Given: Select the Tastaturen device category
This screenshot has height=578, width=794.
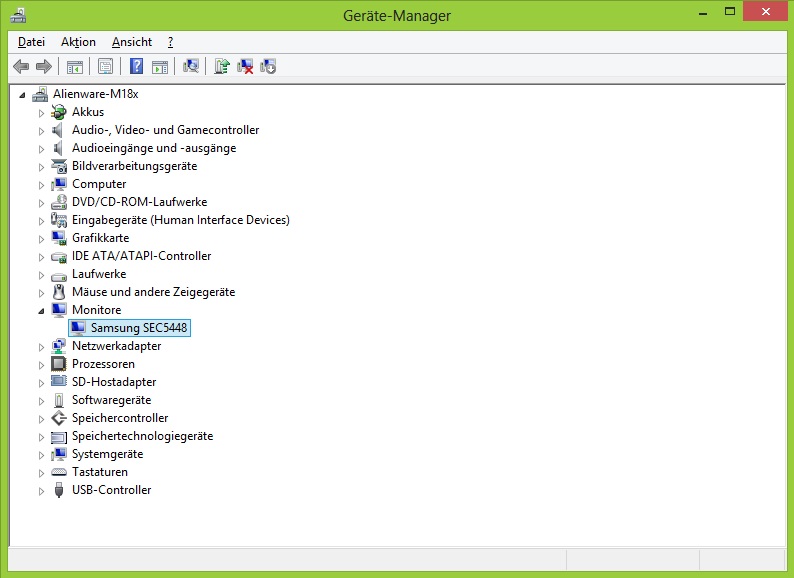Looking at the screenshot, I should 99,472.
